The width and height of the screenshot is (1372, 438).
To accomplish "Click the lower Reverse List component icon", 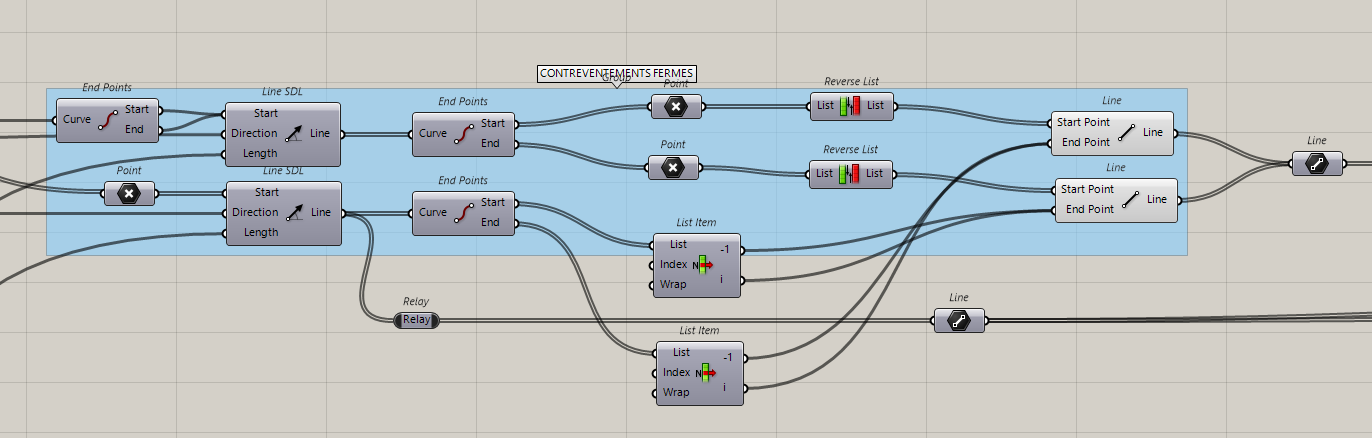I will tap(849, 173).
